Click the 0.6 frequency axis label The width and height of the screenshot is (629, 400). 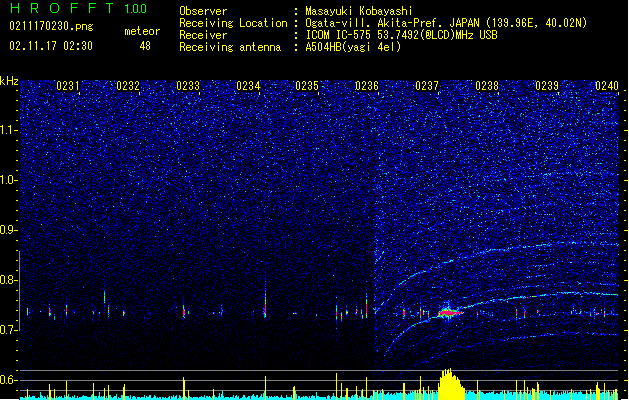pyautogui.click(x=8, y=380)
